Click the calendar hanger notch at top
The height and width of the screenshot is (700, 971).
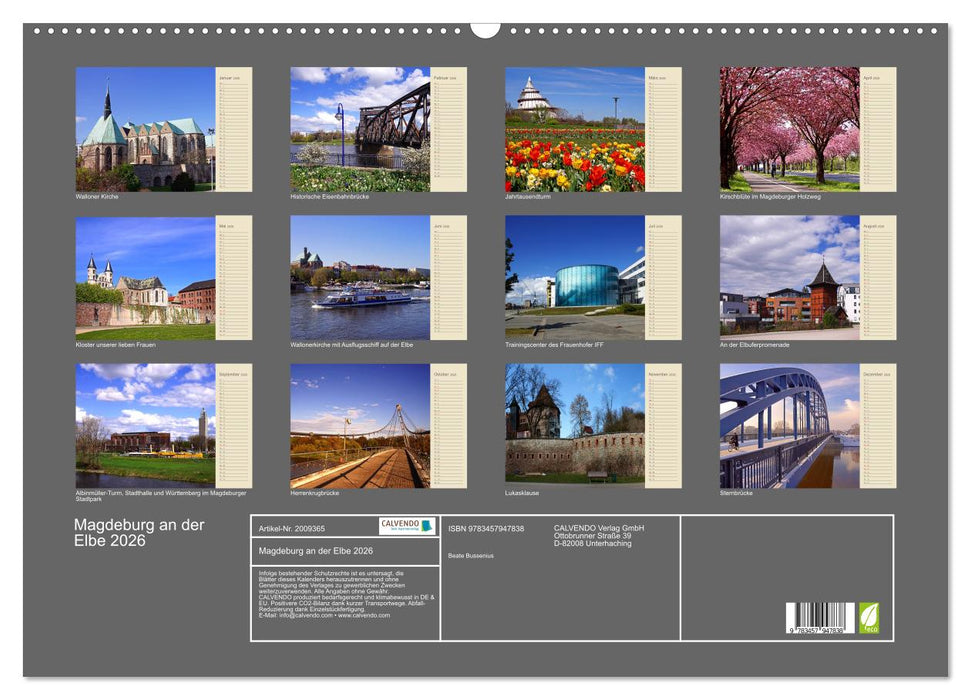(485, 29)
